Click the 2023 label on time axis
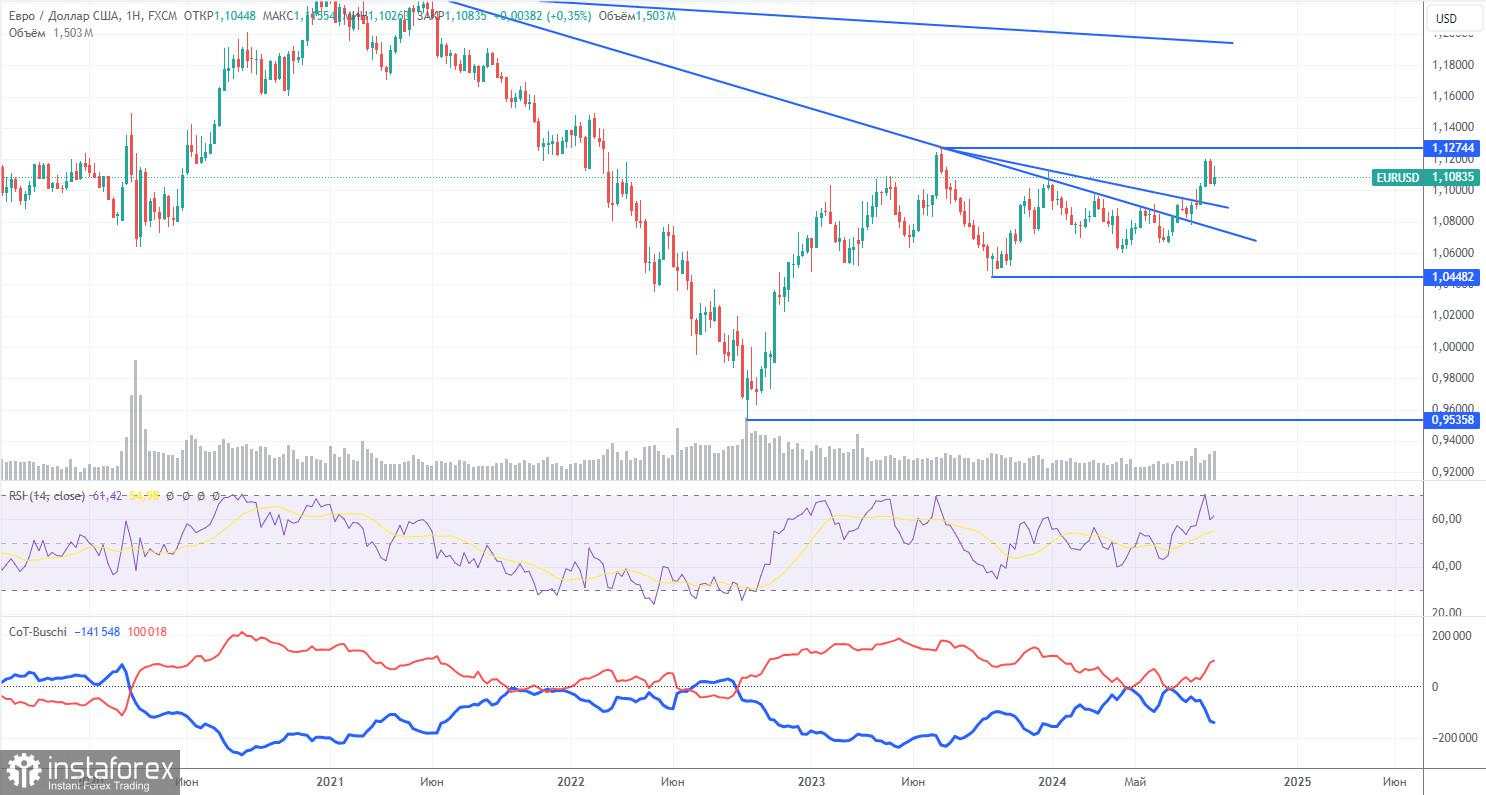Image resolution: width=1486 pixels, height=795 pixels. pos(811,780)
